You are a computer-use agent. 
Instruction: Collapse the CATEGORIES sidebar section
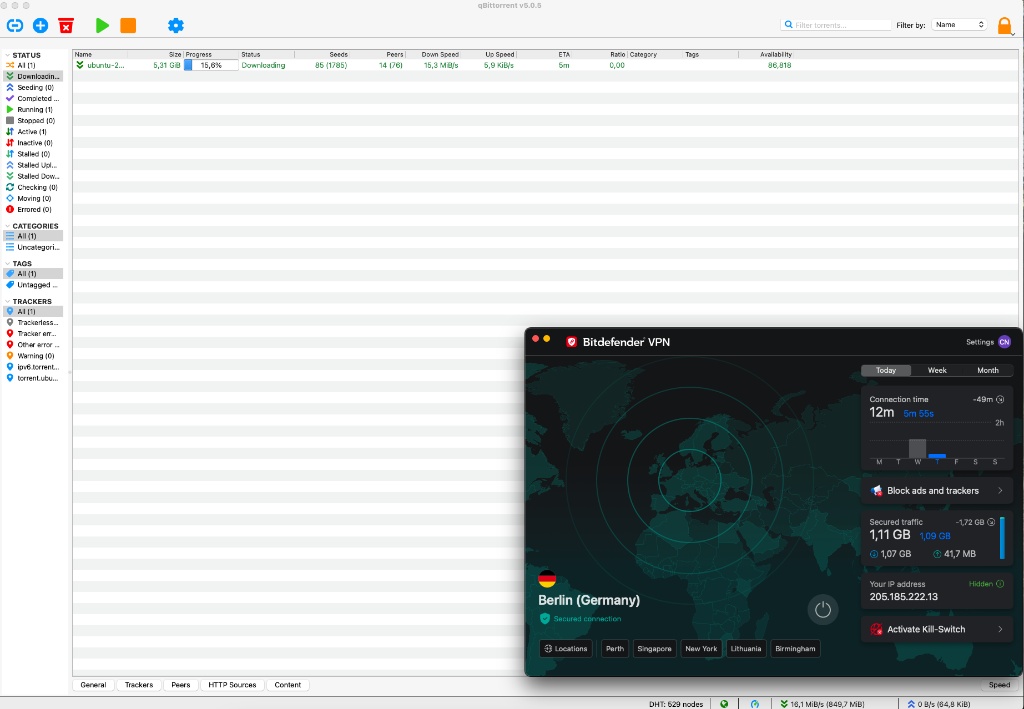(x=8, y=226)
